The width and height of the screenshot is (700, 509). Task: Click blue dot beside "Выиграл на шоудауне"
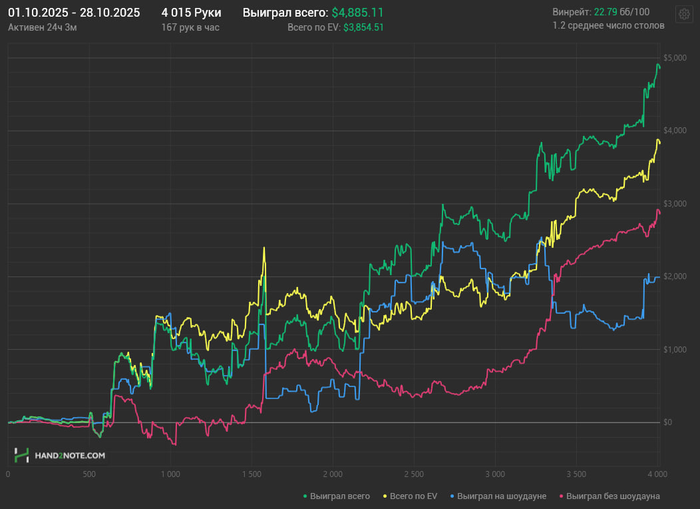point(450,496)
